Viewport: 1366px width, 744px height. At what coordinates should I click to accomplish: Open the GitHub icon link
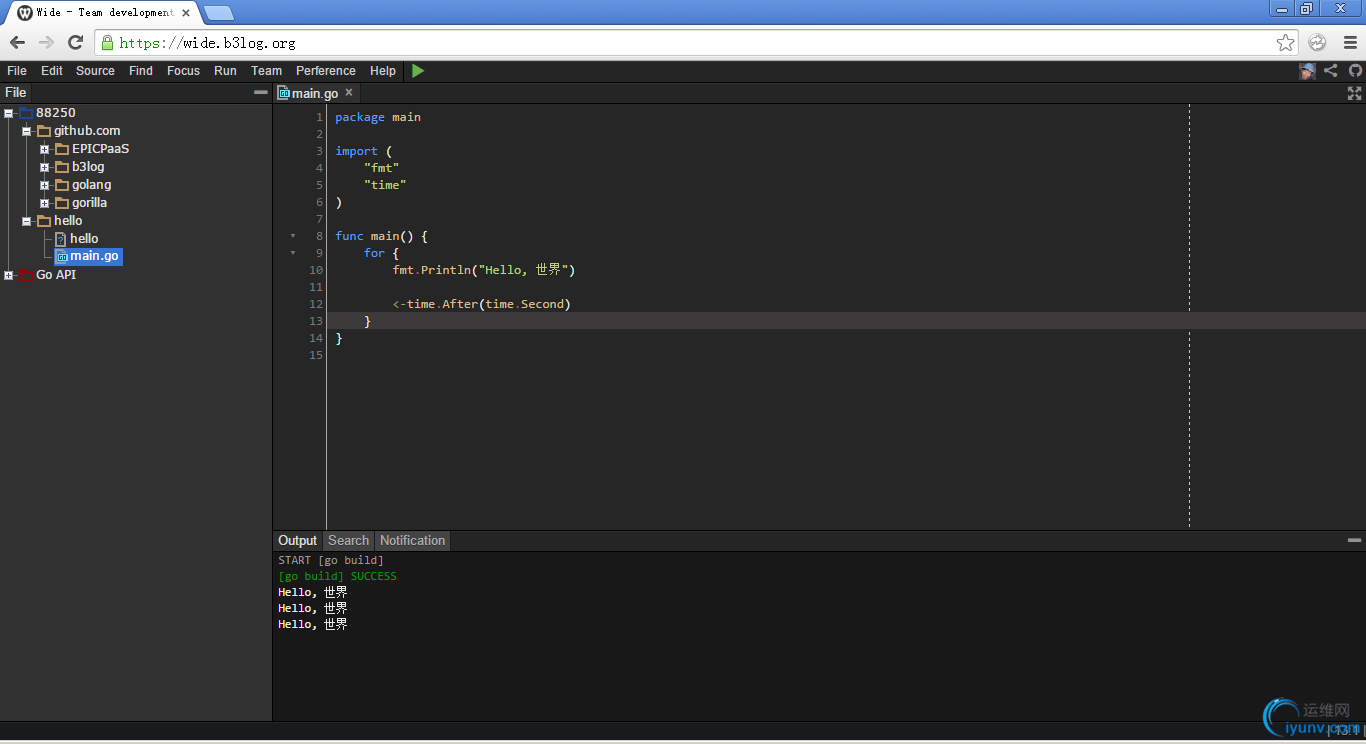[1355, 71]
